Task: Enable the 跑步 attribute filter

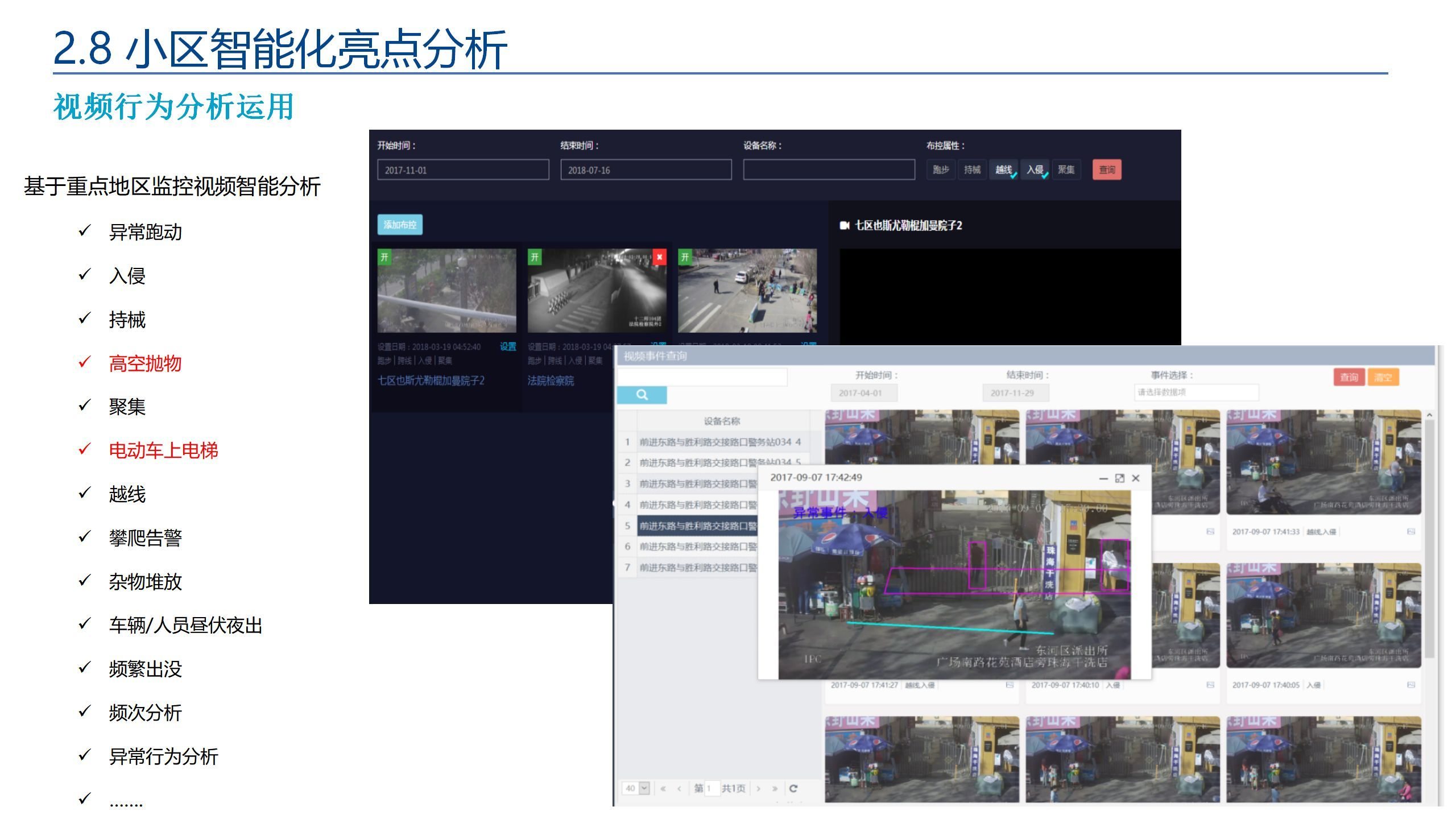Action: [x=941, y=169]
